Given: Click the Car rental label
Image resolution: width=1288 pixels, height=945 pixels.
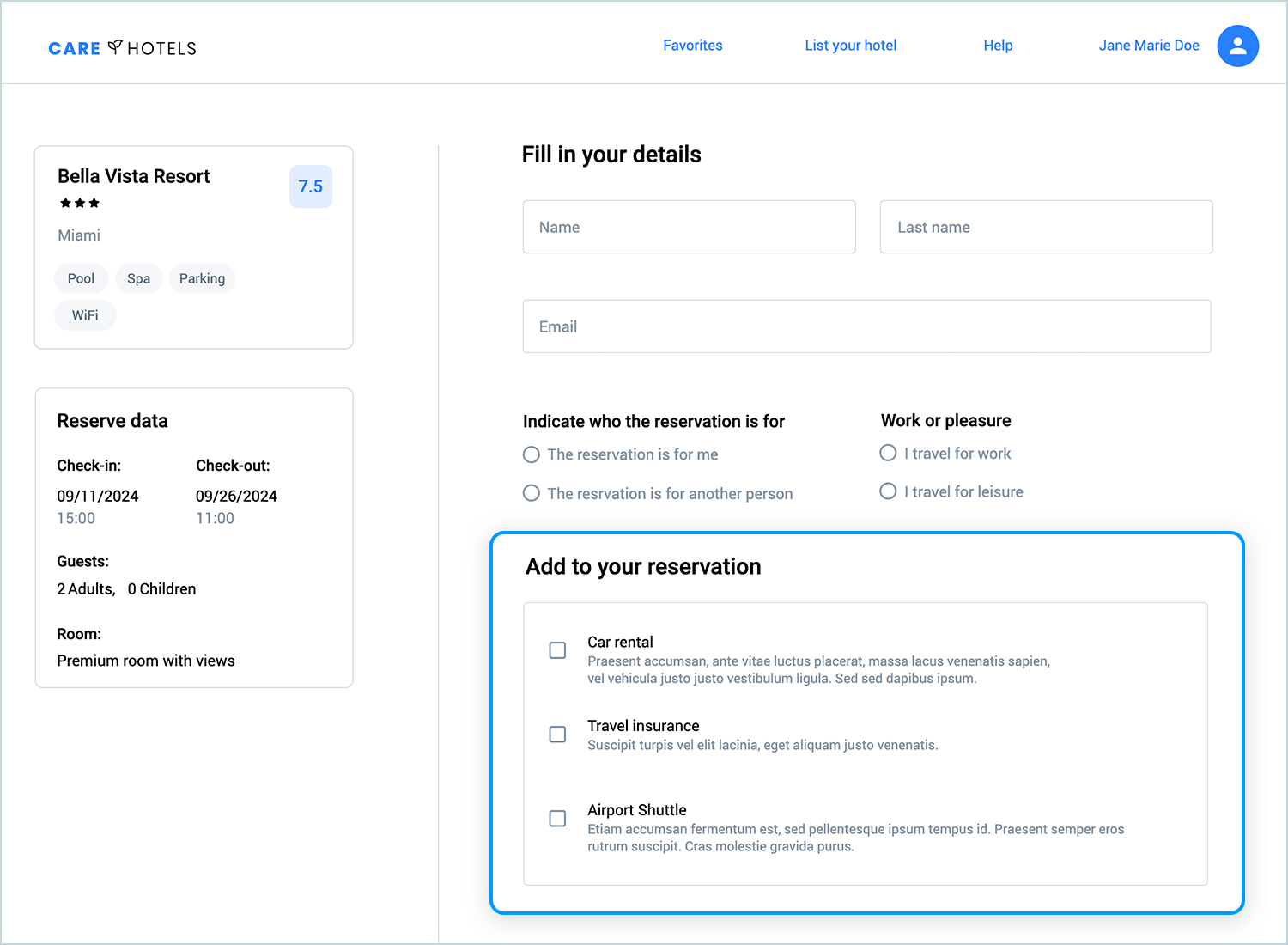Looking at the screenshot, I should click(x=621, y=642).
